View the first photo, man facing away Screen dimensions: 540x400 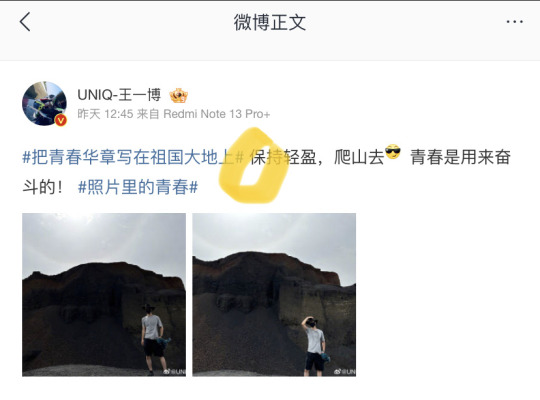point(104,295)
